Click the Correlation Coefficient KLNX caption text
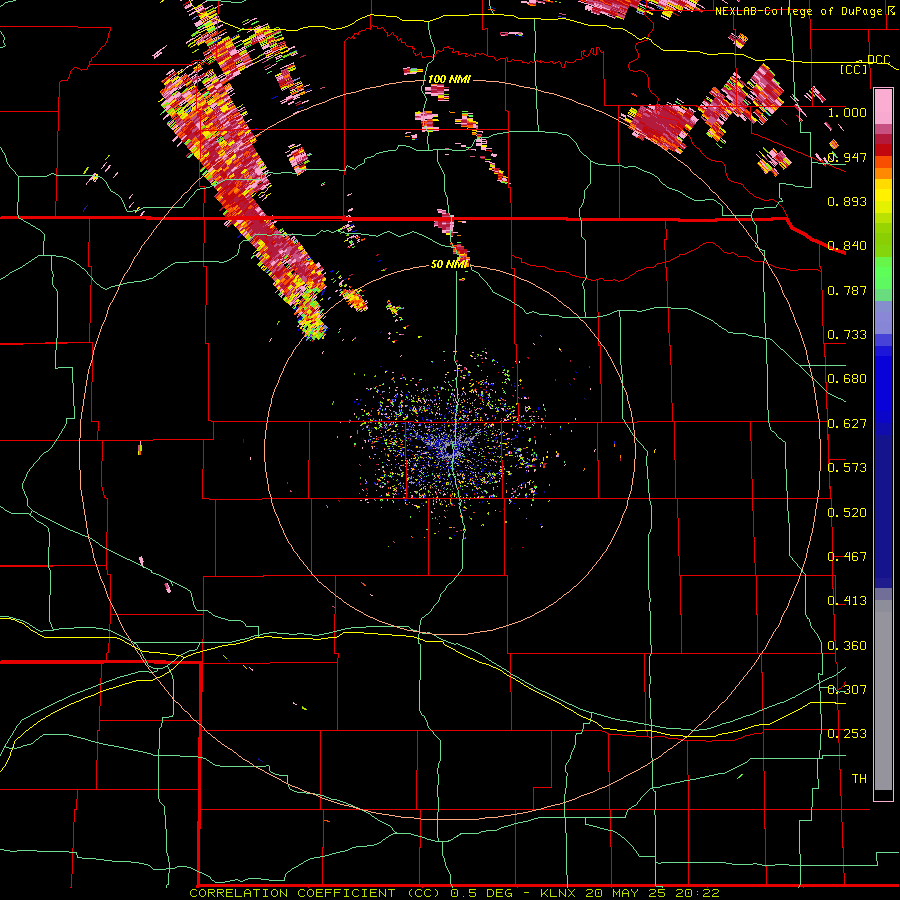Image resolution: width=900 pixels, height=900 pixels. coord(454,893)
